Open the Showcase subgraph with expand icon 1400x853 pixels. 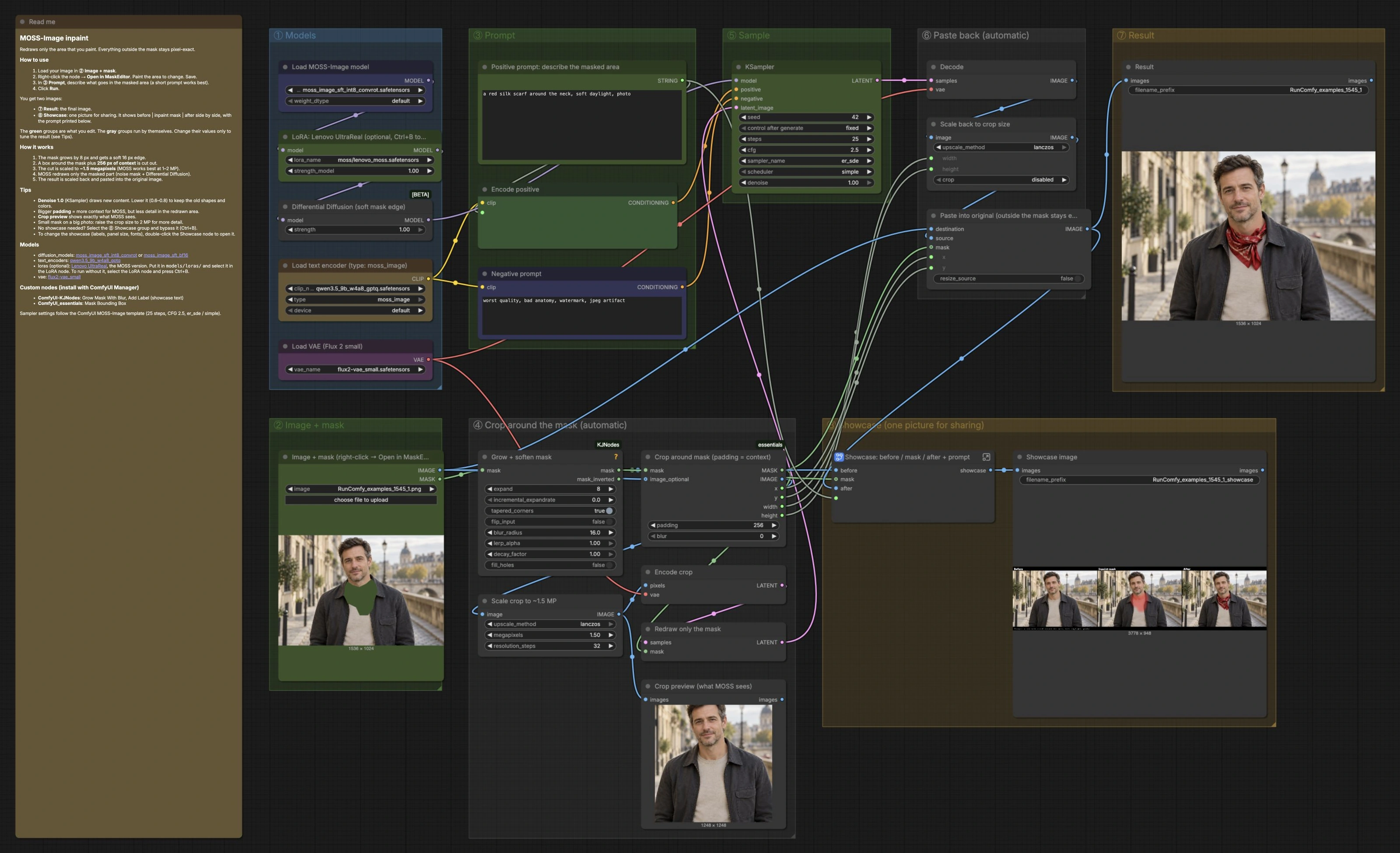tap(987, 457)
